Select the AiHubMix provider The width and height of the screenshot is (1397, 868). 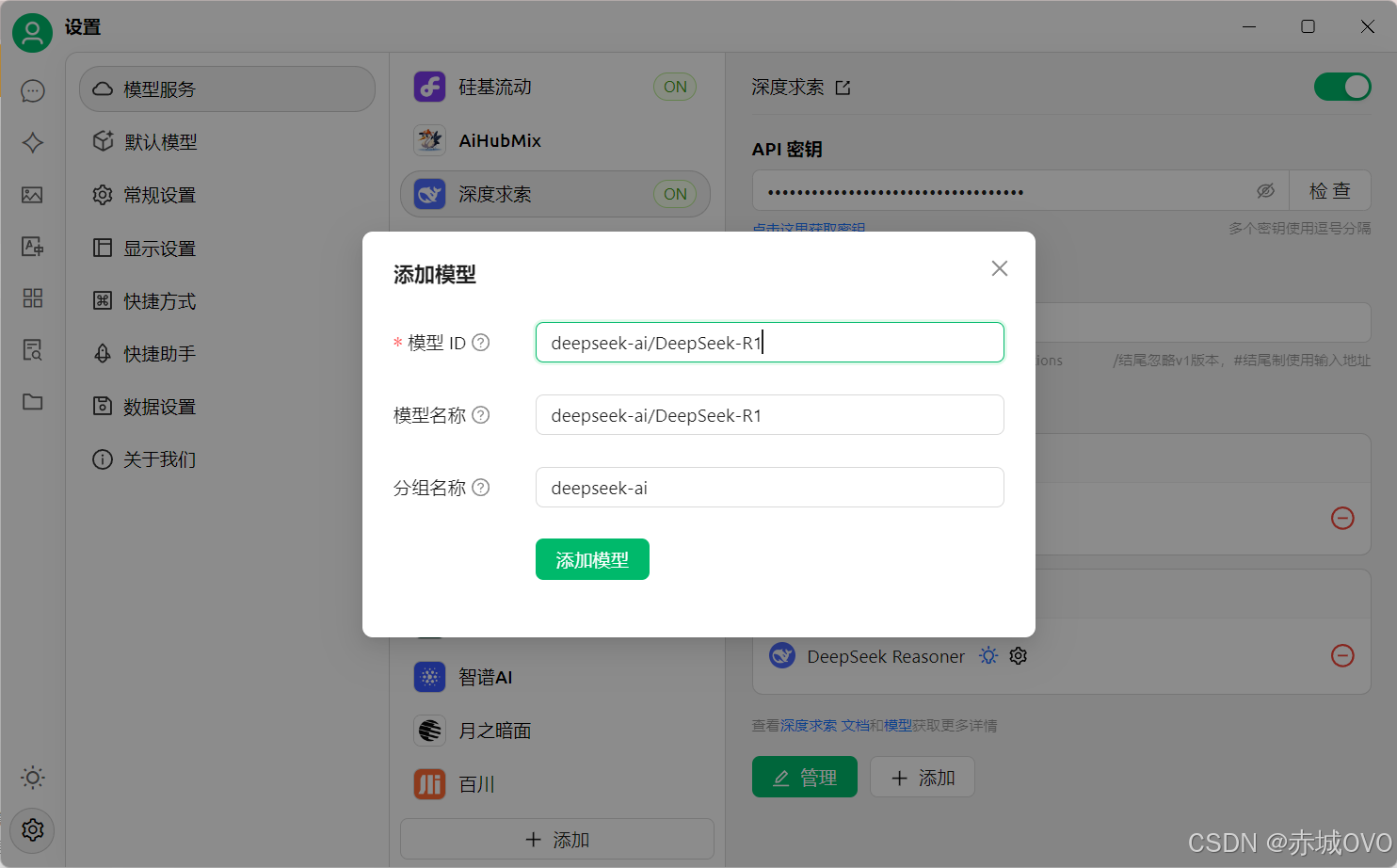click(555, 140)
